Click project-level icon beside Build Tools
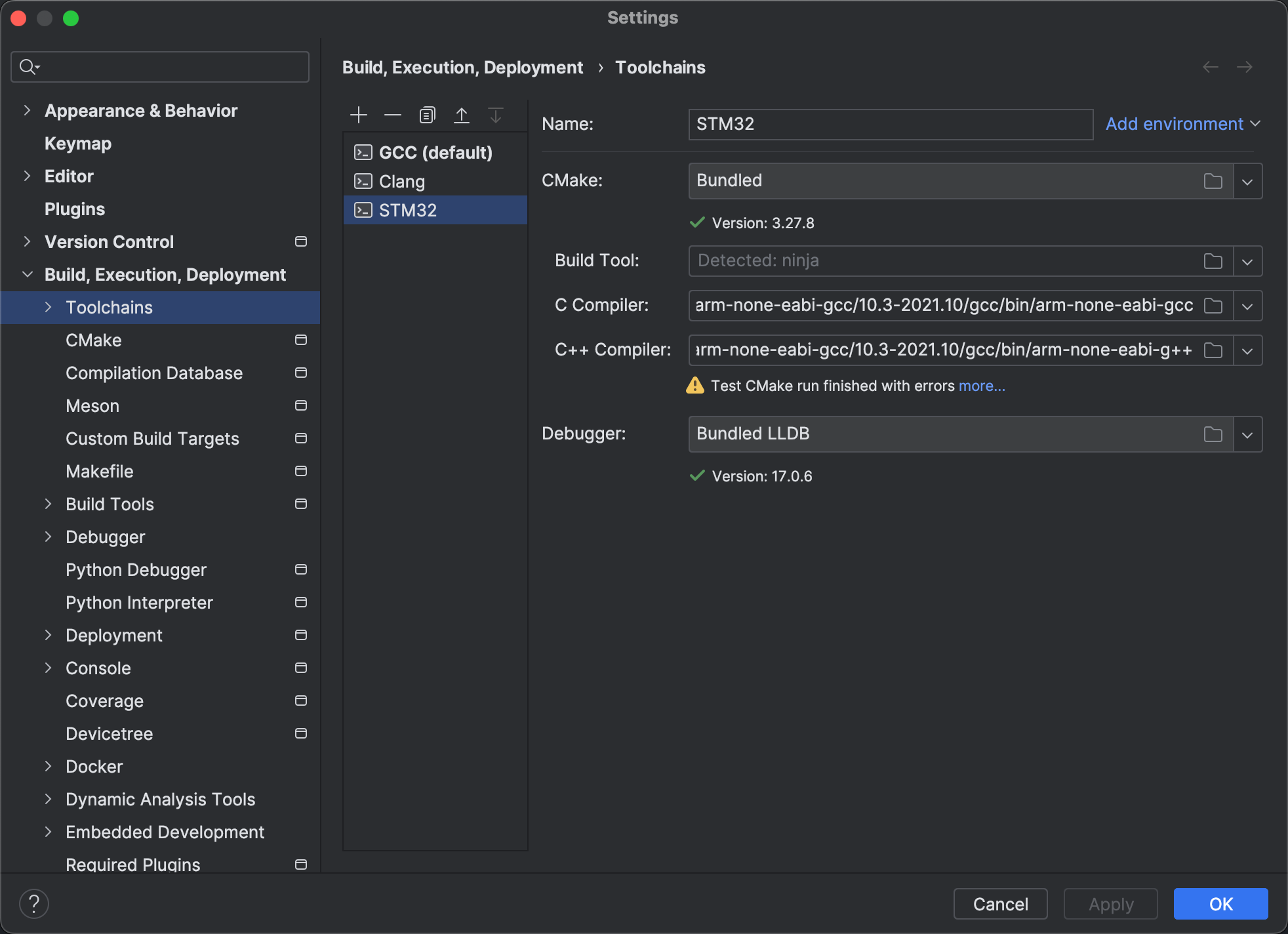Image resolution: width=1288 pixels, height=934 pixels. tap(301, 504)
